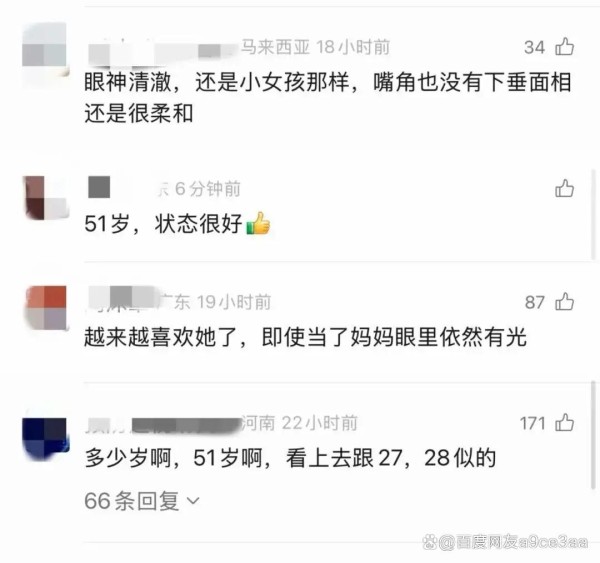Click the chevron next to 66条回复
The height and width of the screenshot is (563, 600).
coord(193,501)
